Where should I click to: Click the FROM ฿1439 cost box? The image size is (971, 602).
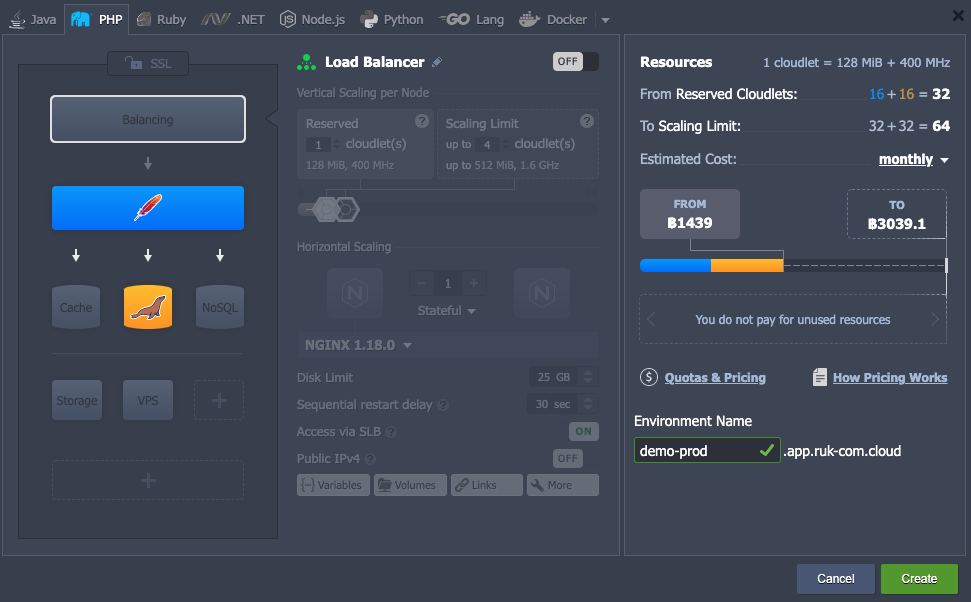pos(690,214)
